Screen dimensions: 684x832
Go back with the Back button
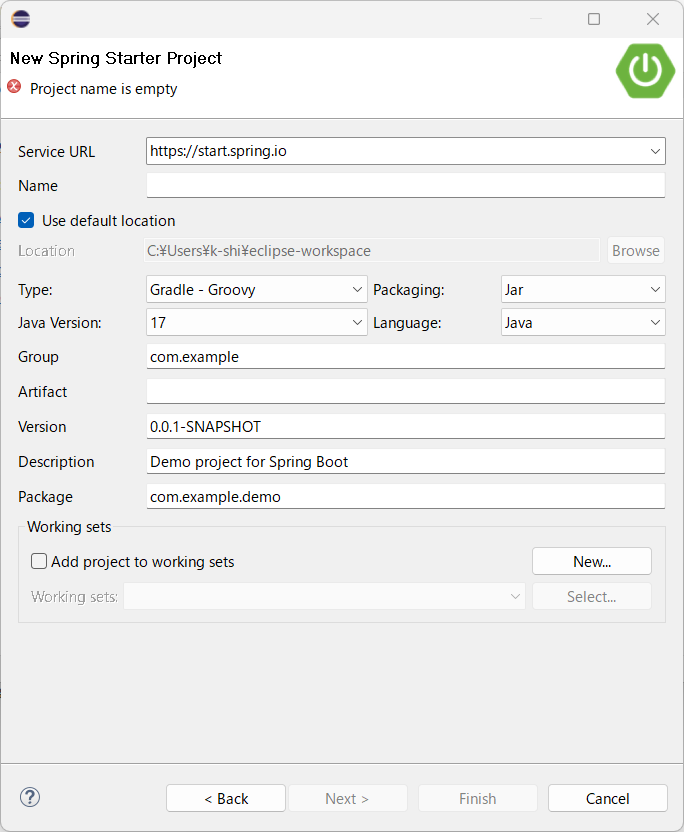(x=225, y=798)
